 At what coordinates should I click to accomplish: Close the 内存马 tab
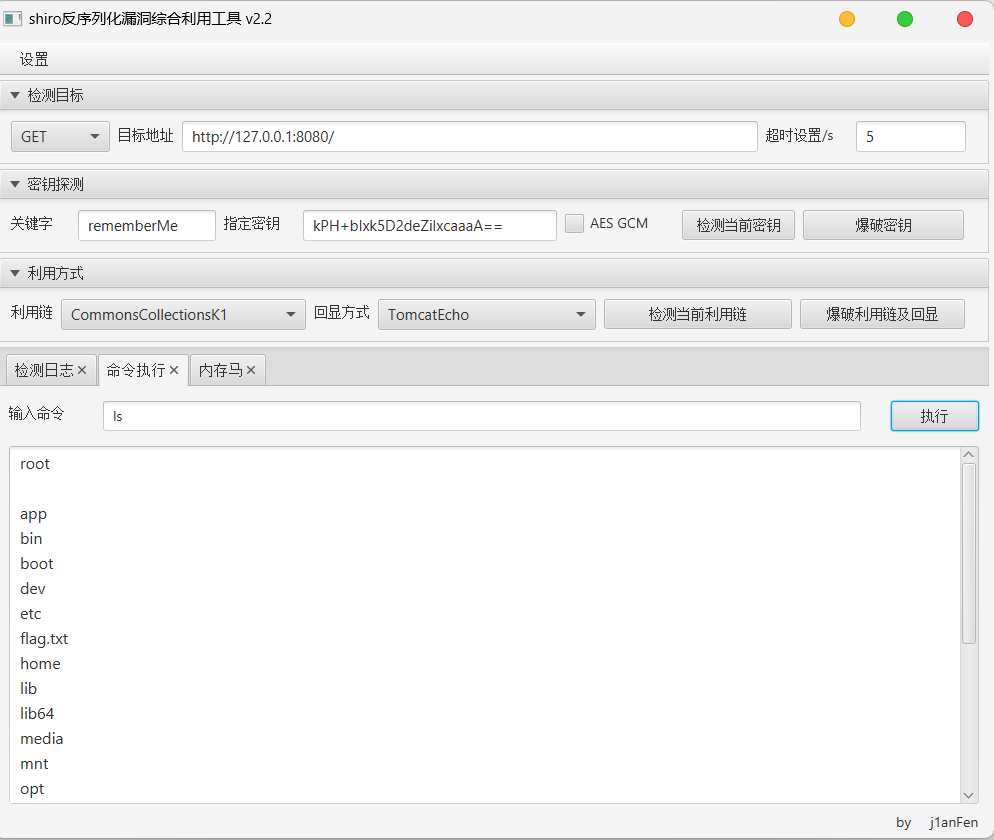pos(251,370)
